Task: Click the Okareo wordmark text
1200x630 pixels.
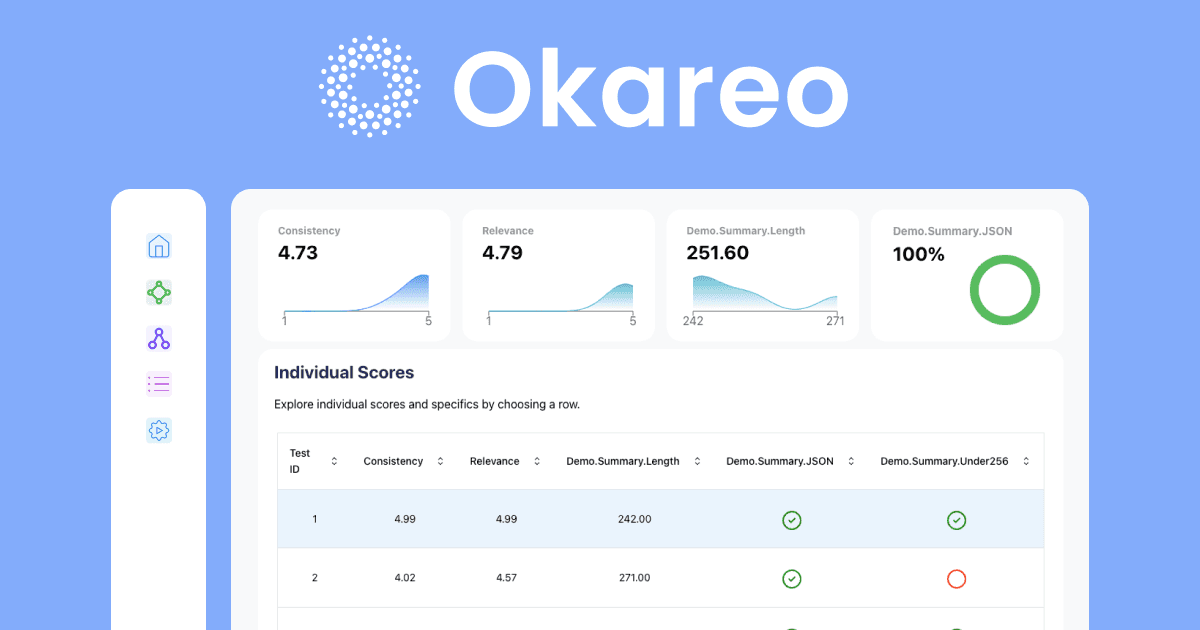Action: (651, 88)
